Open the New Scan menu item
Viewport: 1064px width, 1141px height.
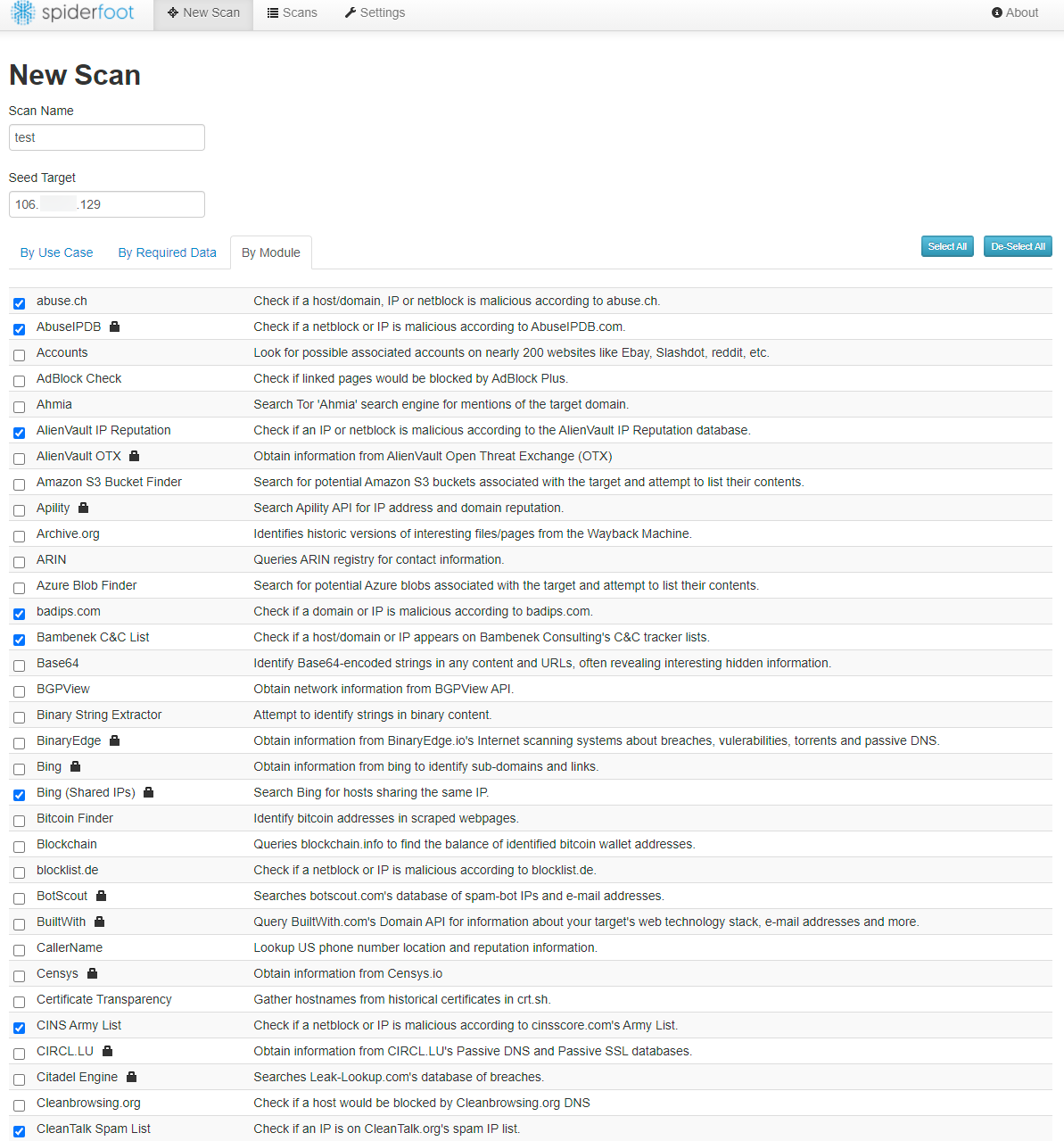[203, 12]
